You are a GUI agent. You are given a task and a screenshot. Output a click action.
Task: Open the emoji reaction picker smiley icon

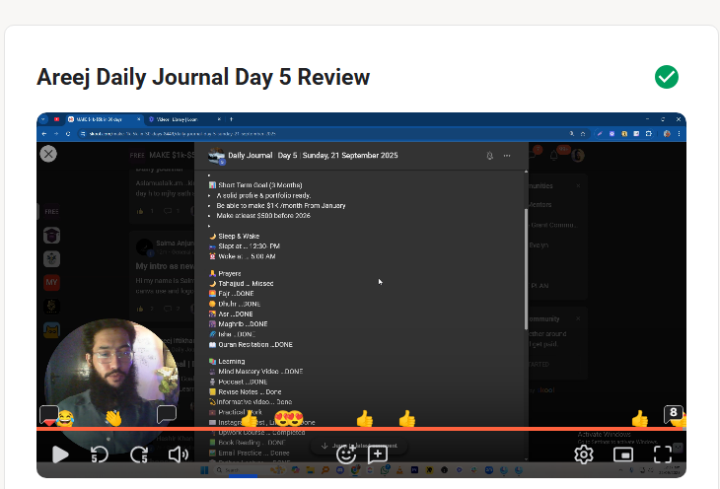coord(346,454)
